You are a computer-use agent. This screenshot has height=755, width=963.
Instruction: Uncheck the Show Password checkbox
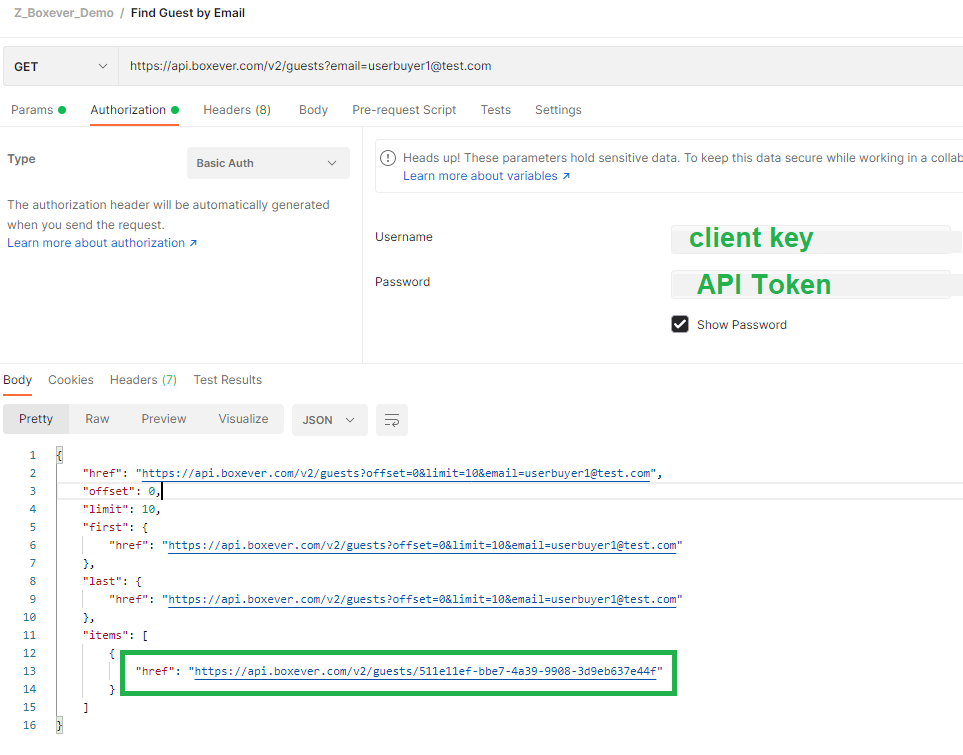(x=680, y=324)
